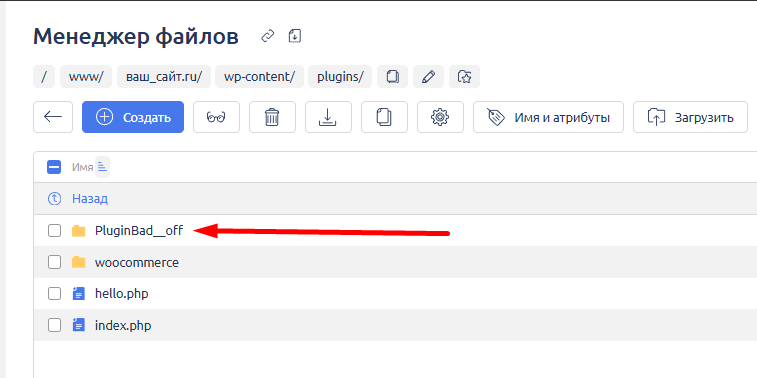Click the Имя column header

click(x=83, y=168)
